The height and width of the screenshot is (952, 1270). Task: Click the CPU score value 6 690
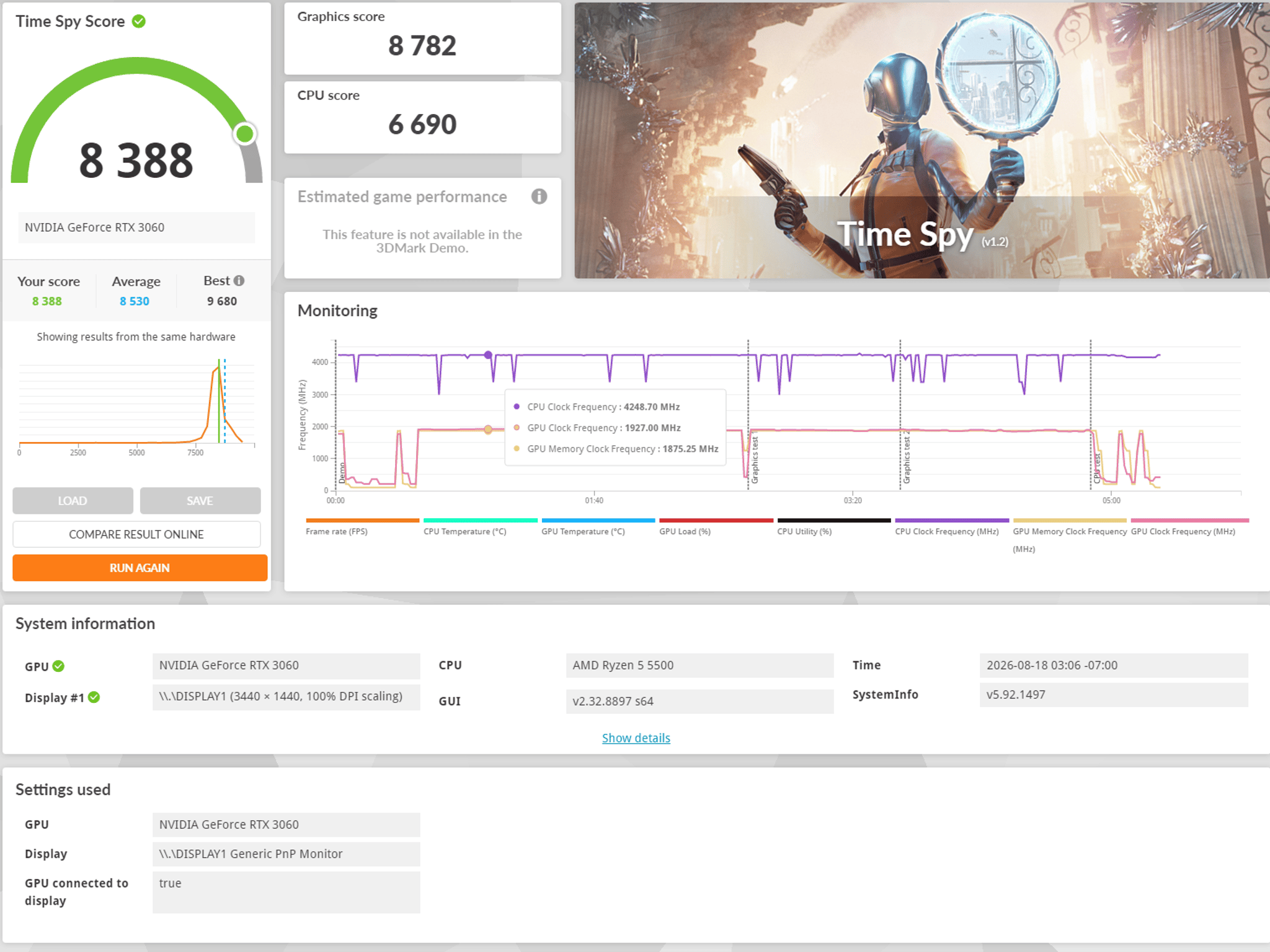[x=422, y=125]
